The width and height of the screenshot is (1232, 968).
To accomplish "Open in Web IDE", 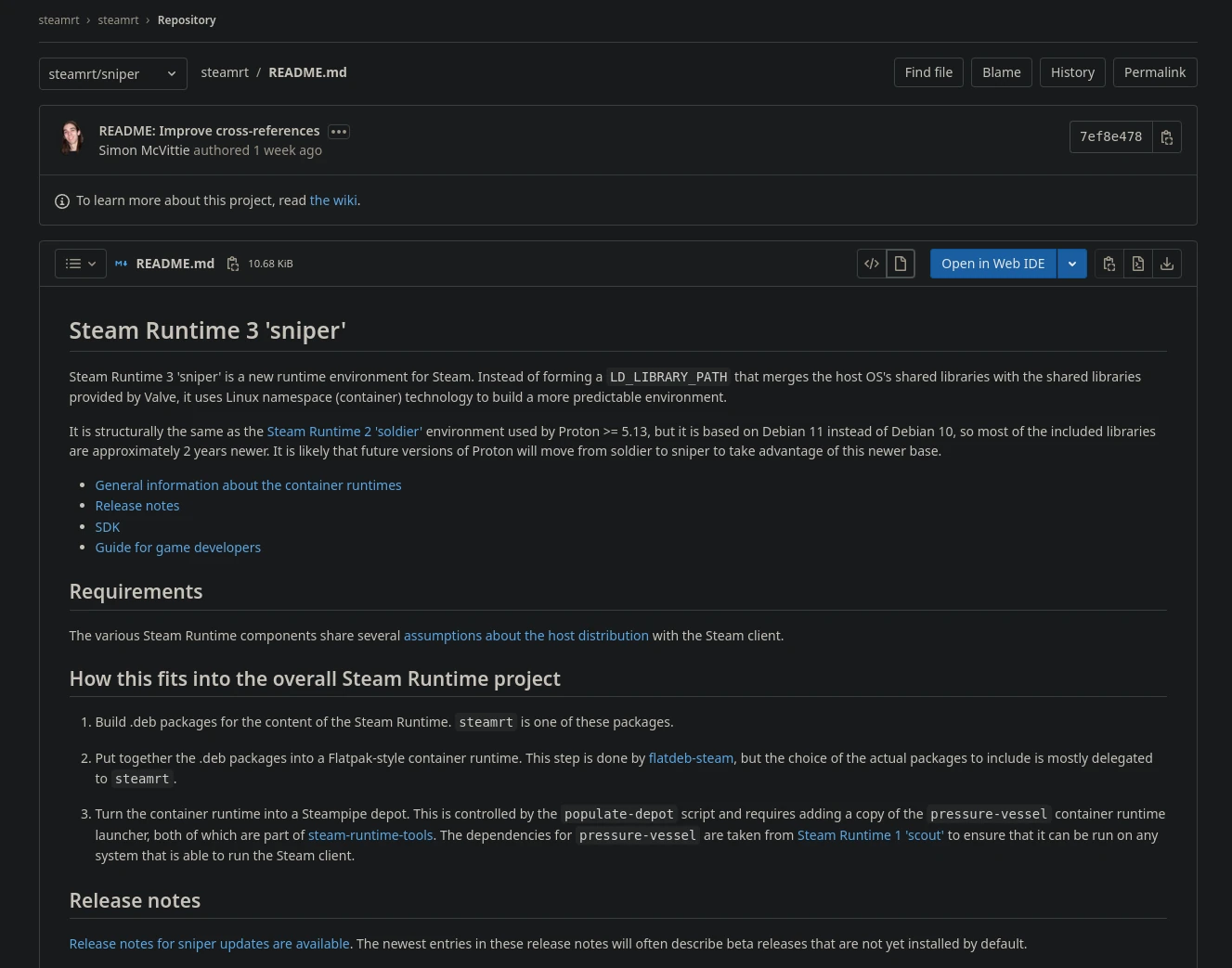I will coord(993,264).
